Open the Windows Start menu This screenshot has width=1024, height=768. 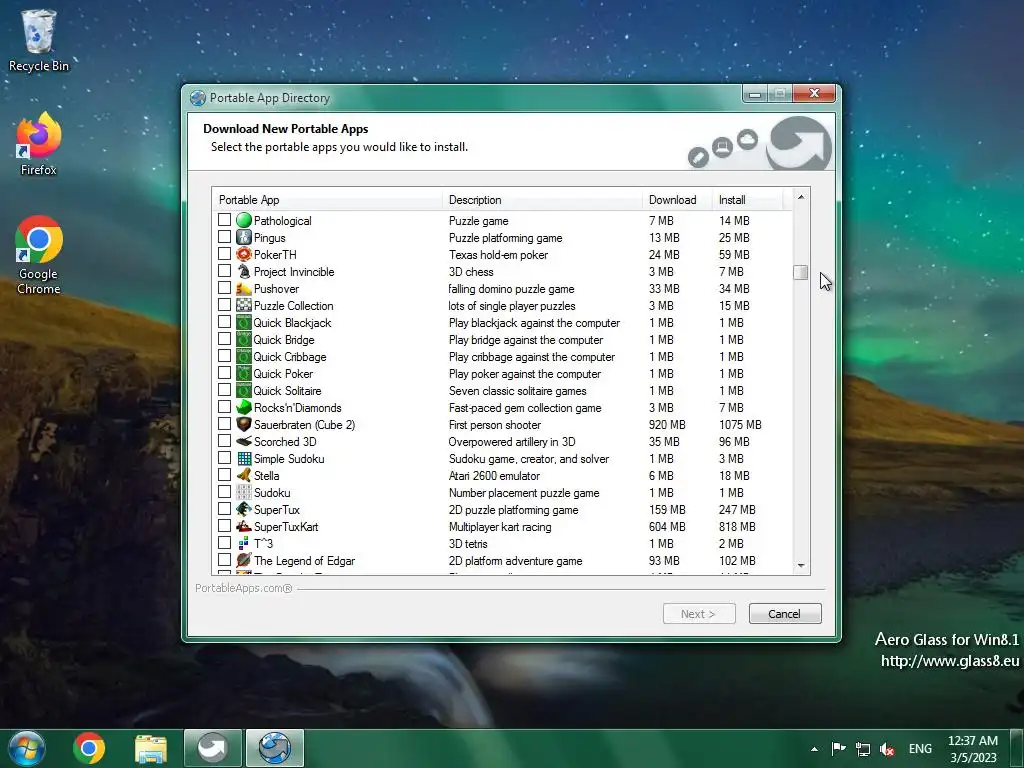(27, 748)
